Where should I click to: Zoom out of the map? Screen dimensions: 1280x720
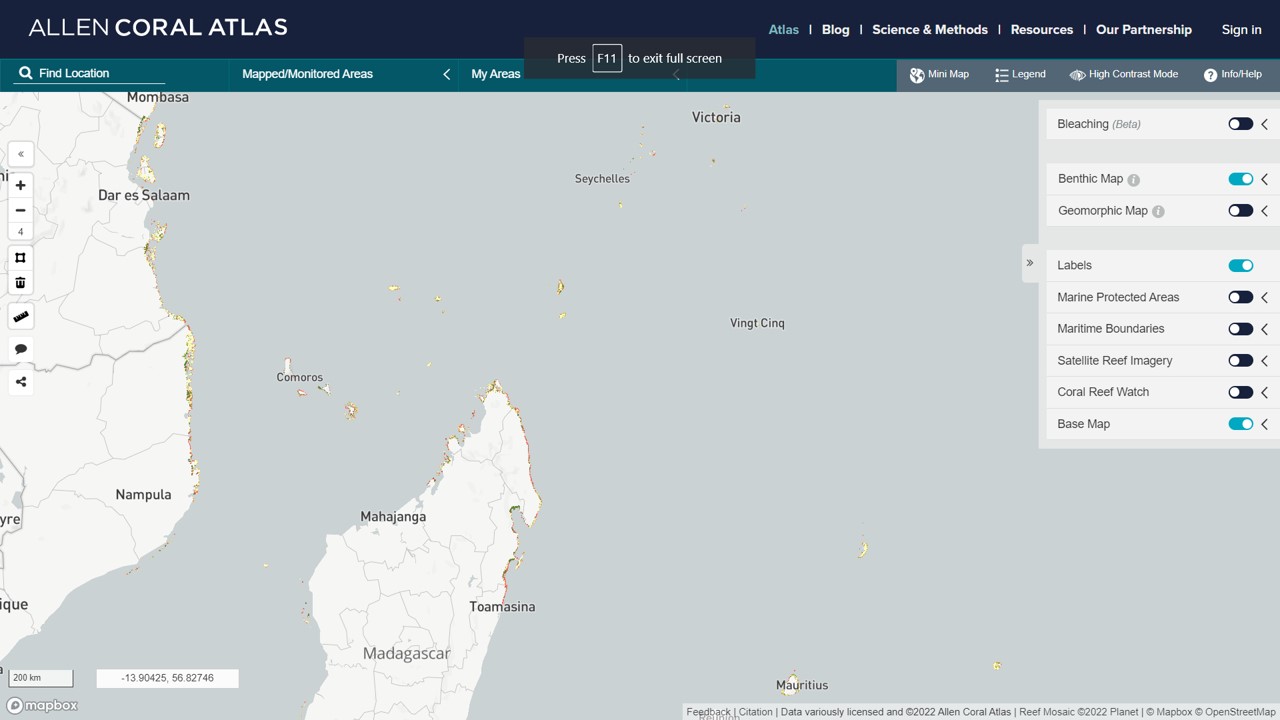(20, 210)
